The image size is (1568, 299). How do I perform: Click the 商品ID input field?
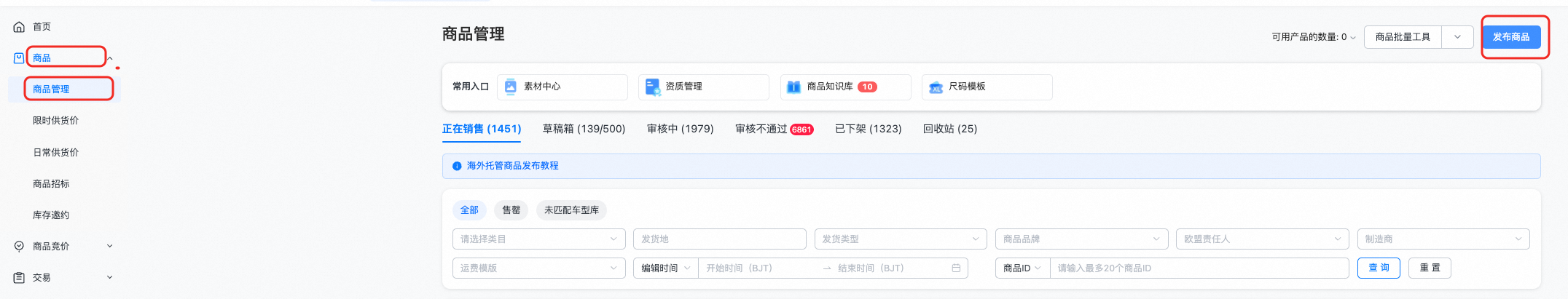pyautogui.click(x=1199, y=268)
